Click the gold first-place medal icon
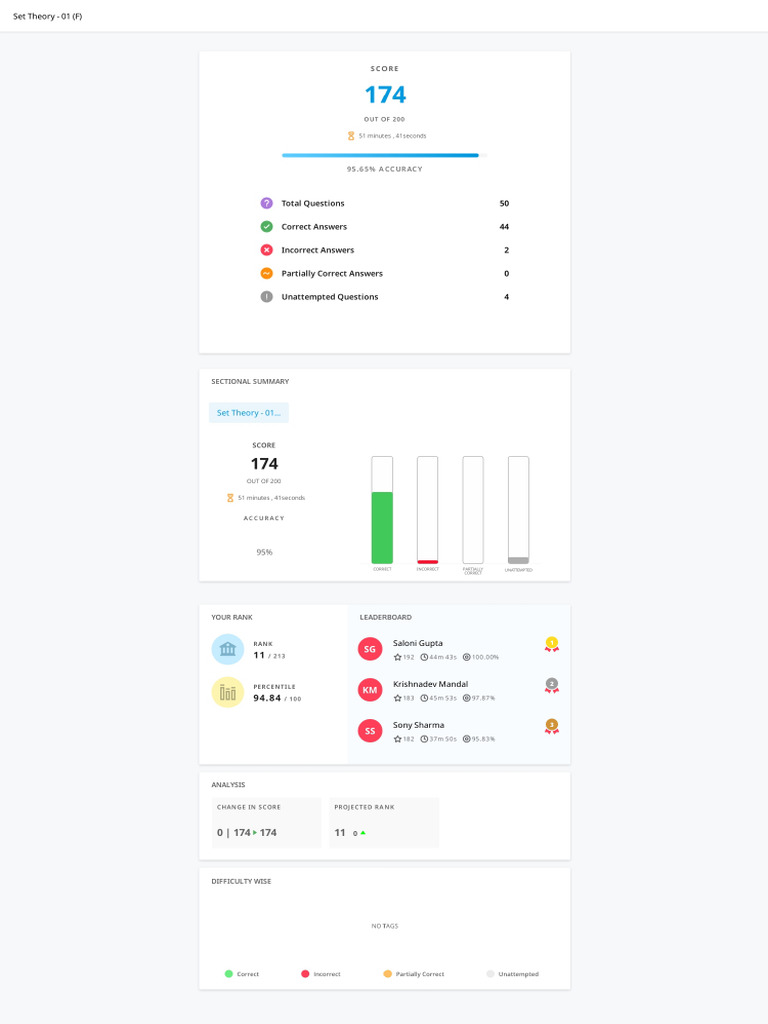The height and width of the screenshot is (1024, 768). (552, 645)
